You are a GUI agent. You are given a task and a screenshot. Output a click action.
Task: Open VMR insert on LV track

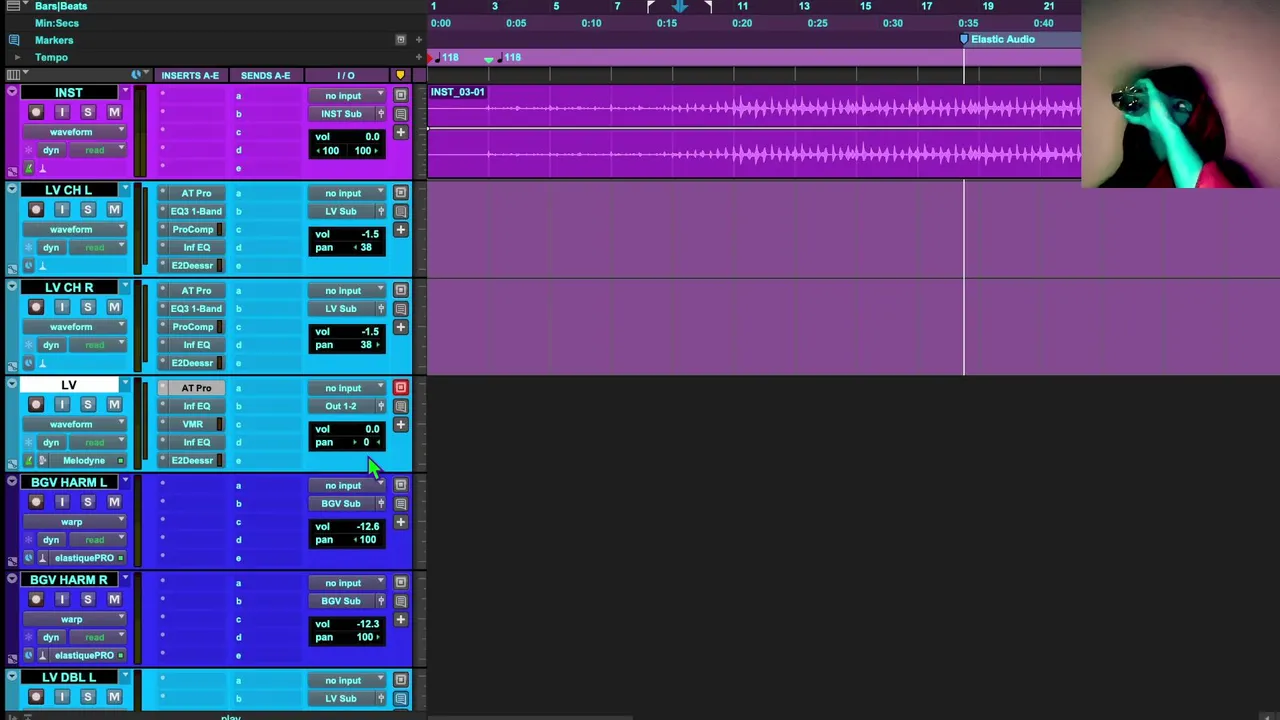click(196, 424)
